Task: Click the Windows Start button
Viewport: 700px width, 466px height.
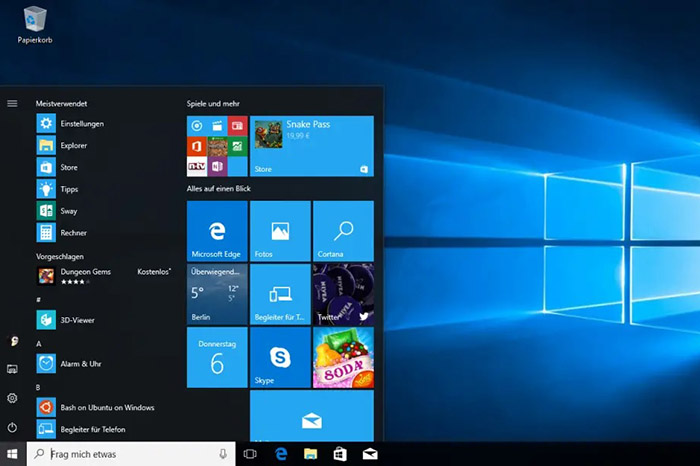Action: point(12,454)
